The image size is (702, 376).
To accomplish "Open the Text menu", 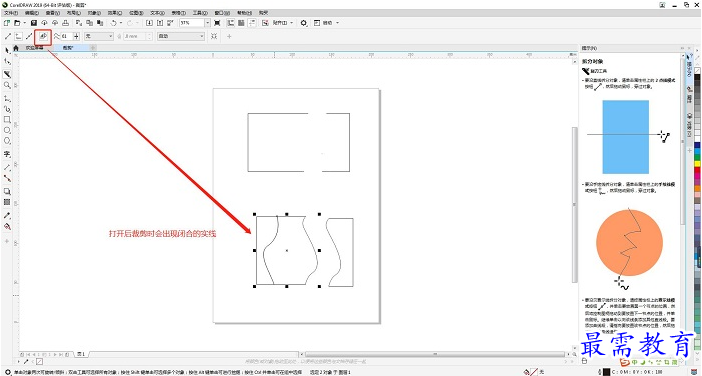I will click(157, 13).
